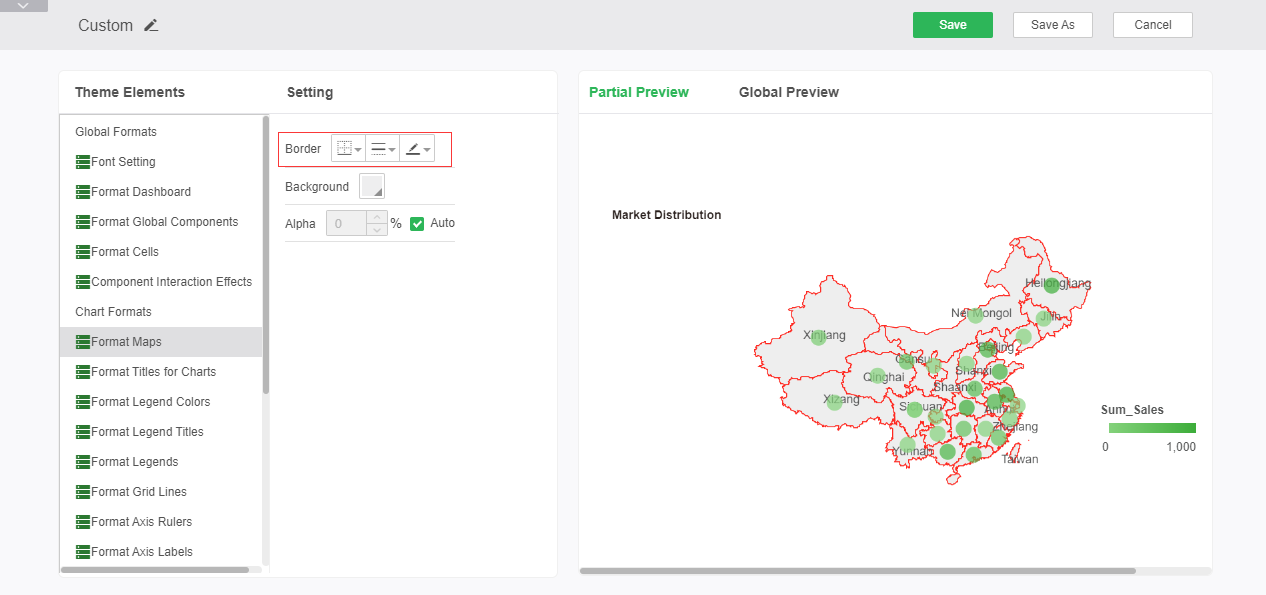This screenshot has height=595, width=1266.
Task: Open the Background color swatch
Action: (x=372, y=187)
